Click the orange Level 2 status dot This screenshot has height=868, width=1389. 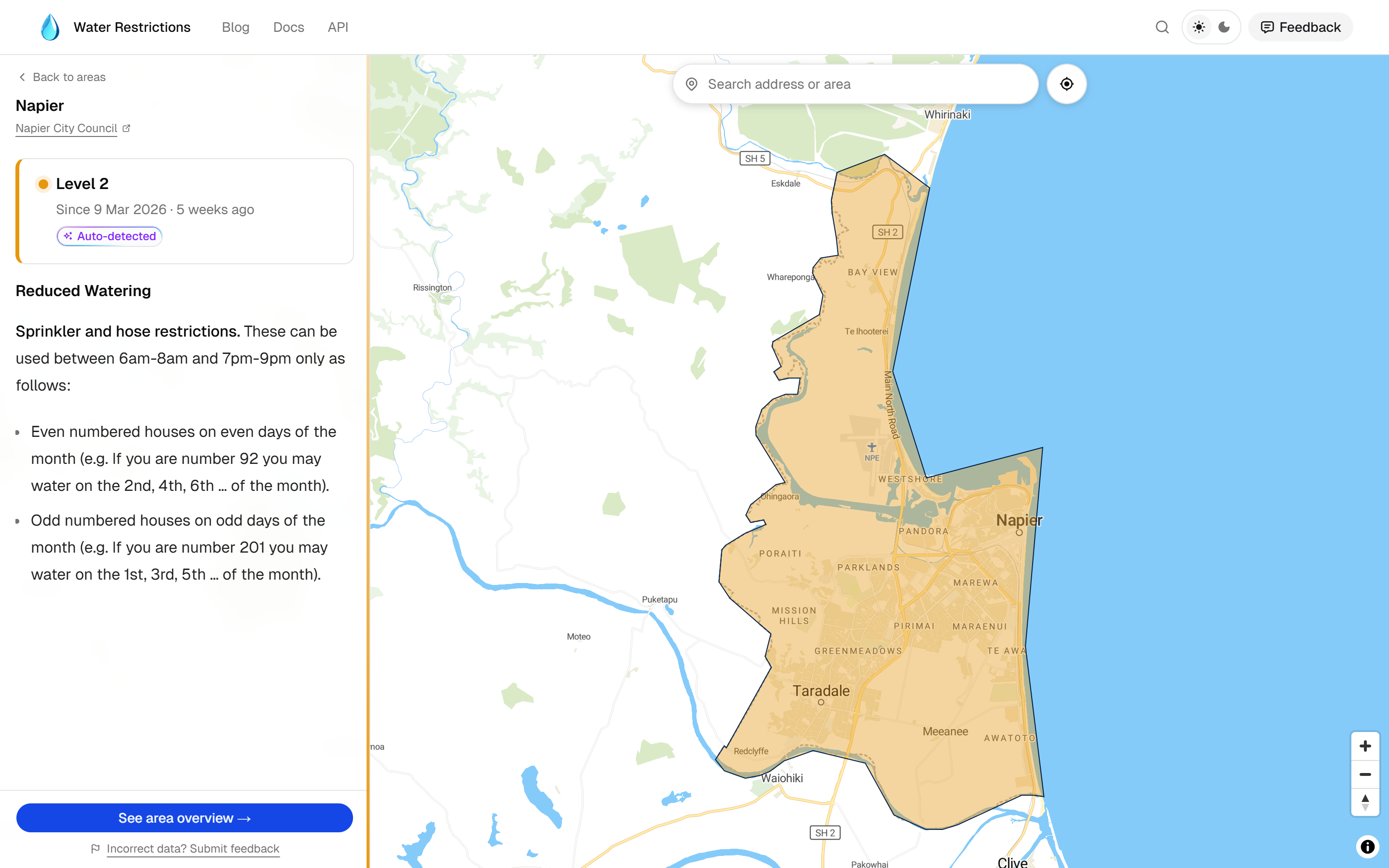[x=43, y=184]
